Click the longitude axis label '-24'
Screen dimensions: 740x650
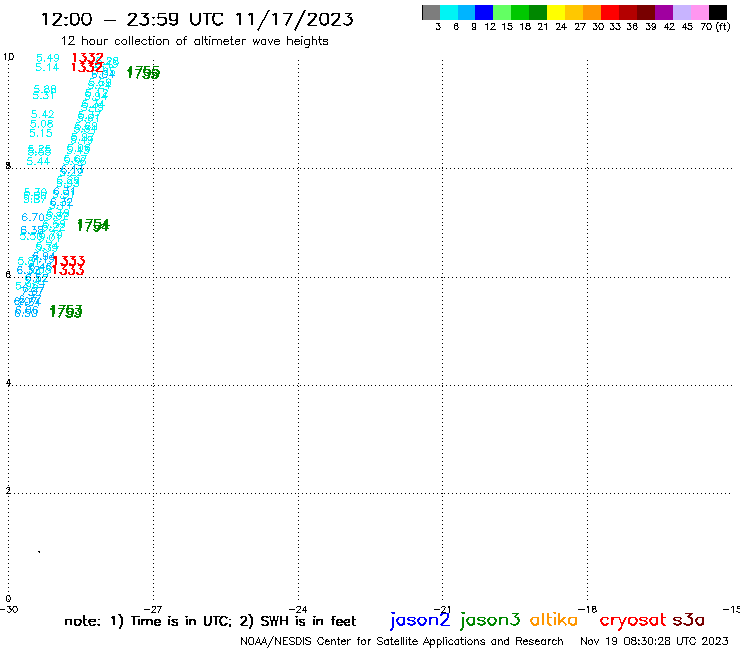coord(298,609)
